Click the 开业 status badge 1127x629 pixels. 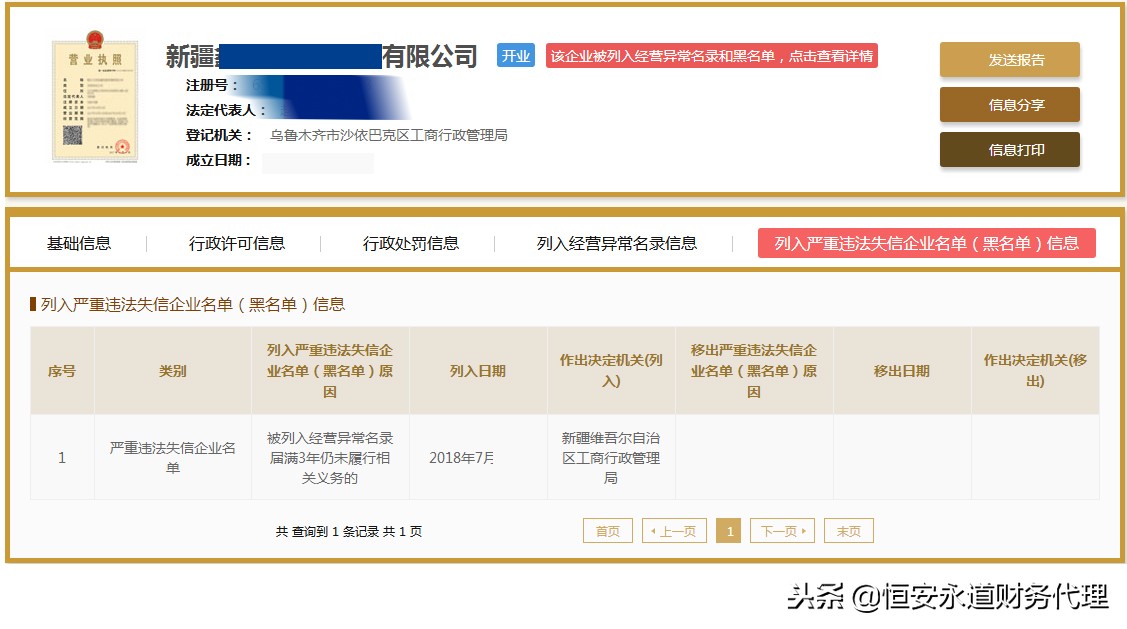point(515,56)
